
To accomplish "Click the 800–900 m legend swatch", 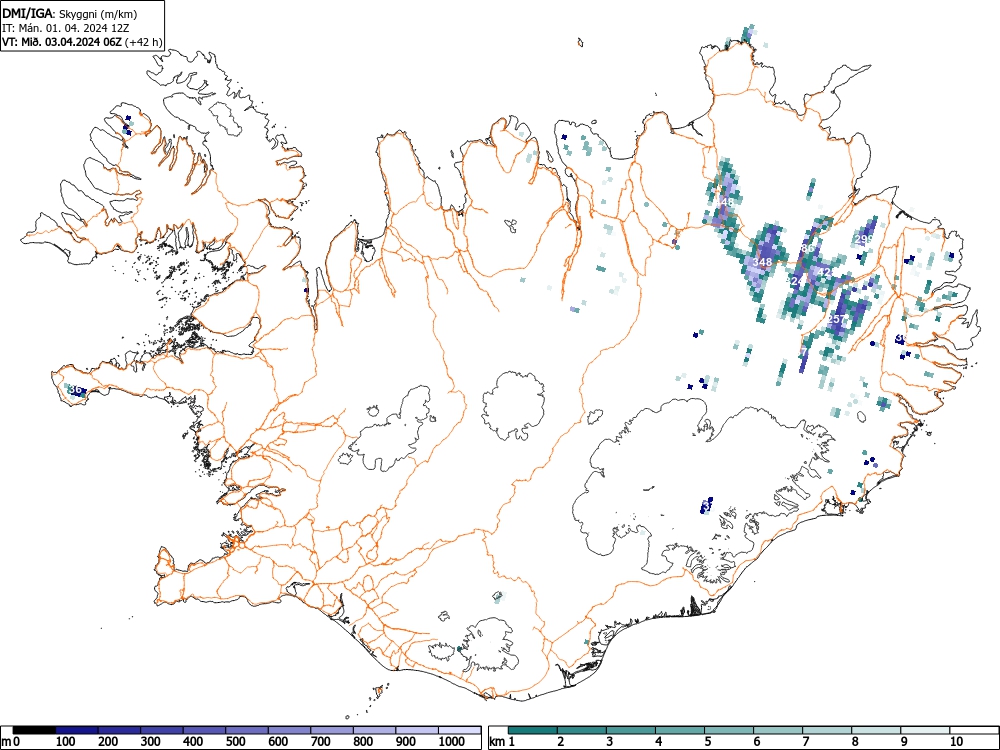I will 374,730.
